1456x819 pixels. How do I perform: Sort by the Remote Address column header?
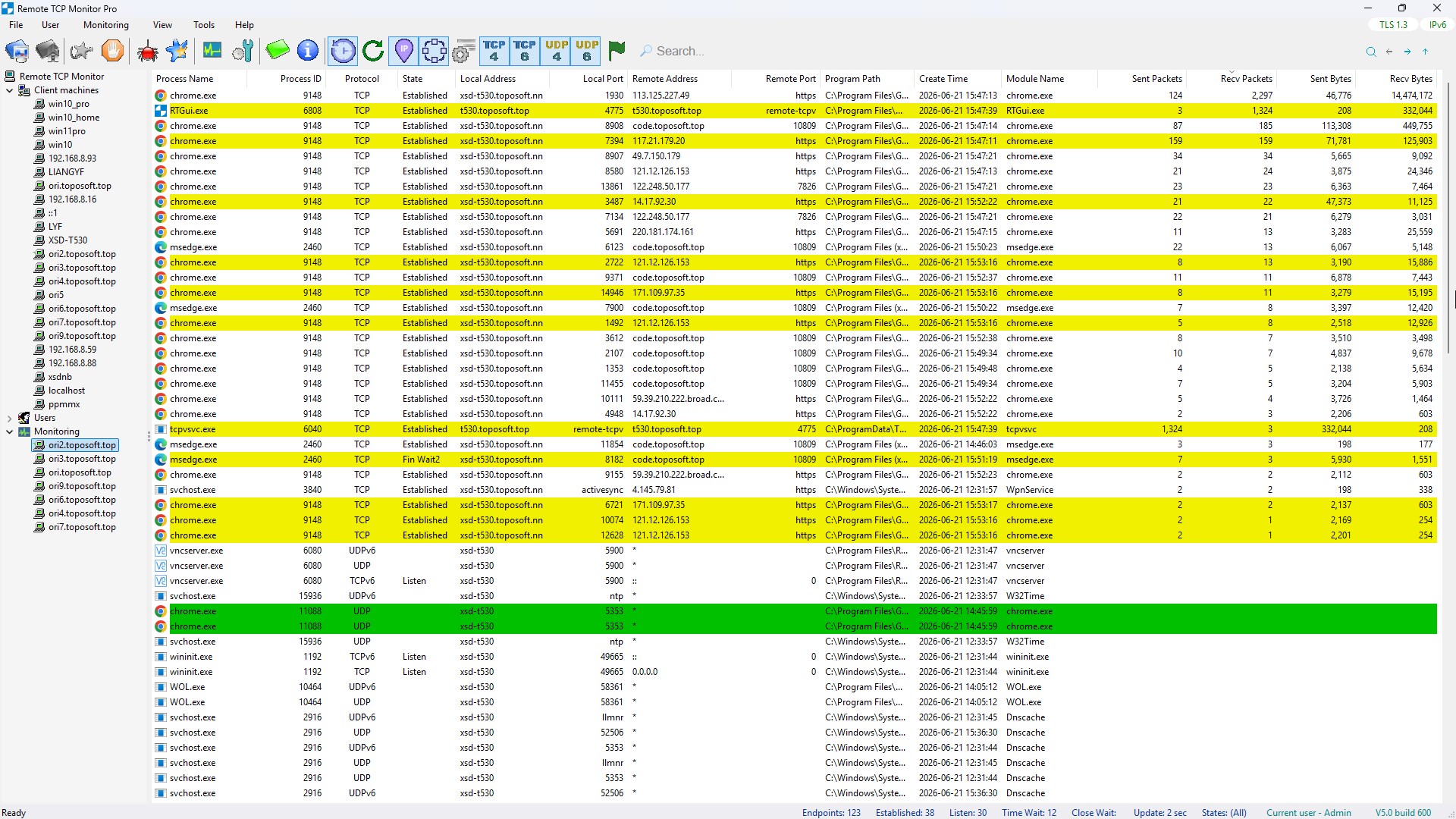pyautogui.click(x=680, y=79)
